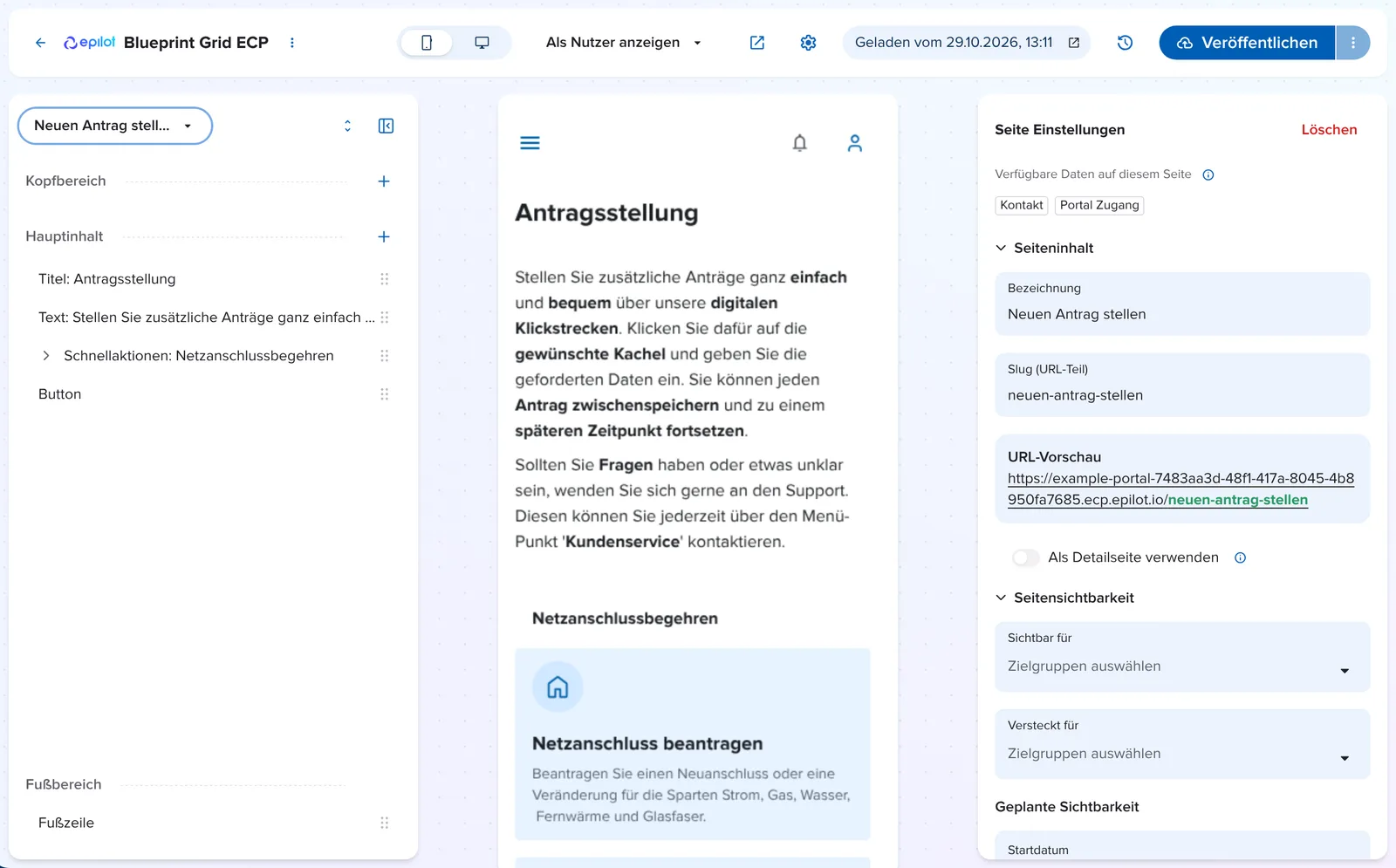The height and width of the screenshot is (868, 1396).
Task: Edit the Bezeichnung field
Action: pyautogui.click(x=1182, y=304)
